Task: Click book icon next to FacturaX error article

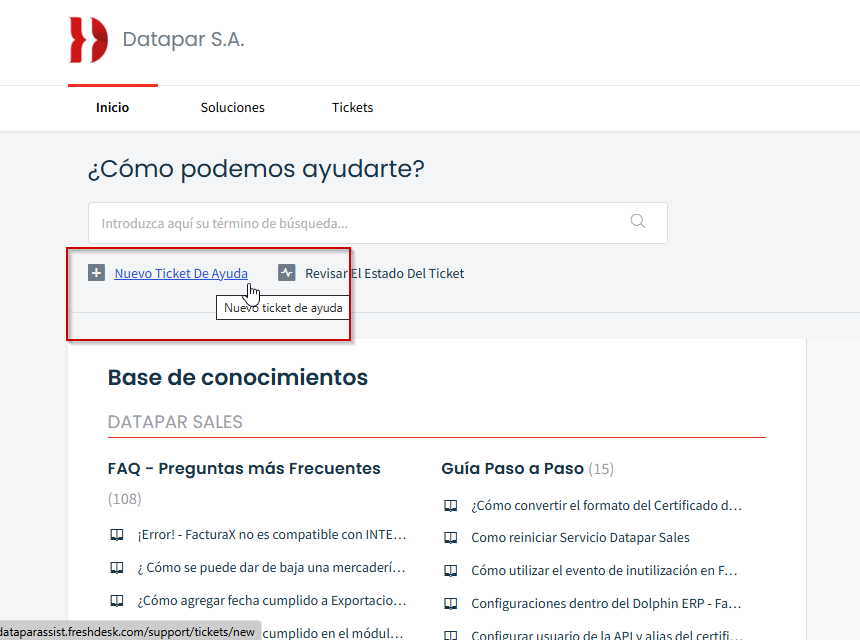Action: pyautogui.click(x=117, y=535)
